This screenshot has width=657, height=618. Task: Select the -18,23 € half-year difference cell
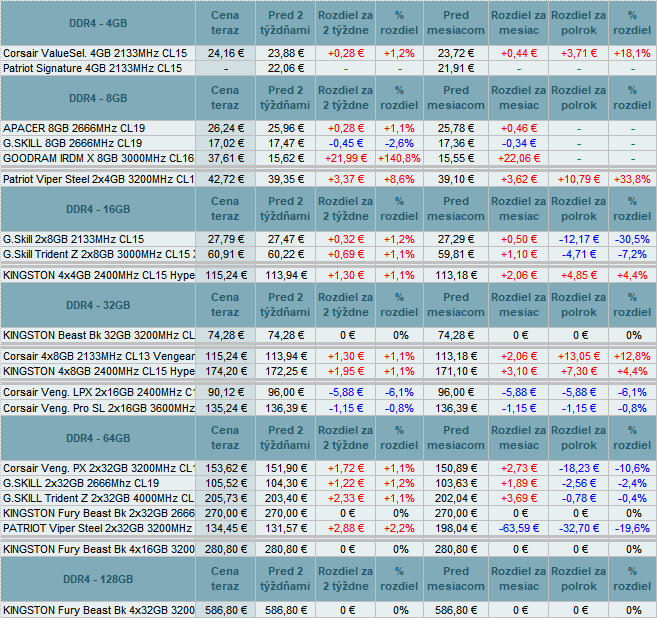click(x=579, y=468)
